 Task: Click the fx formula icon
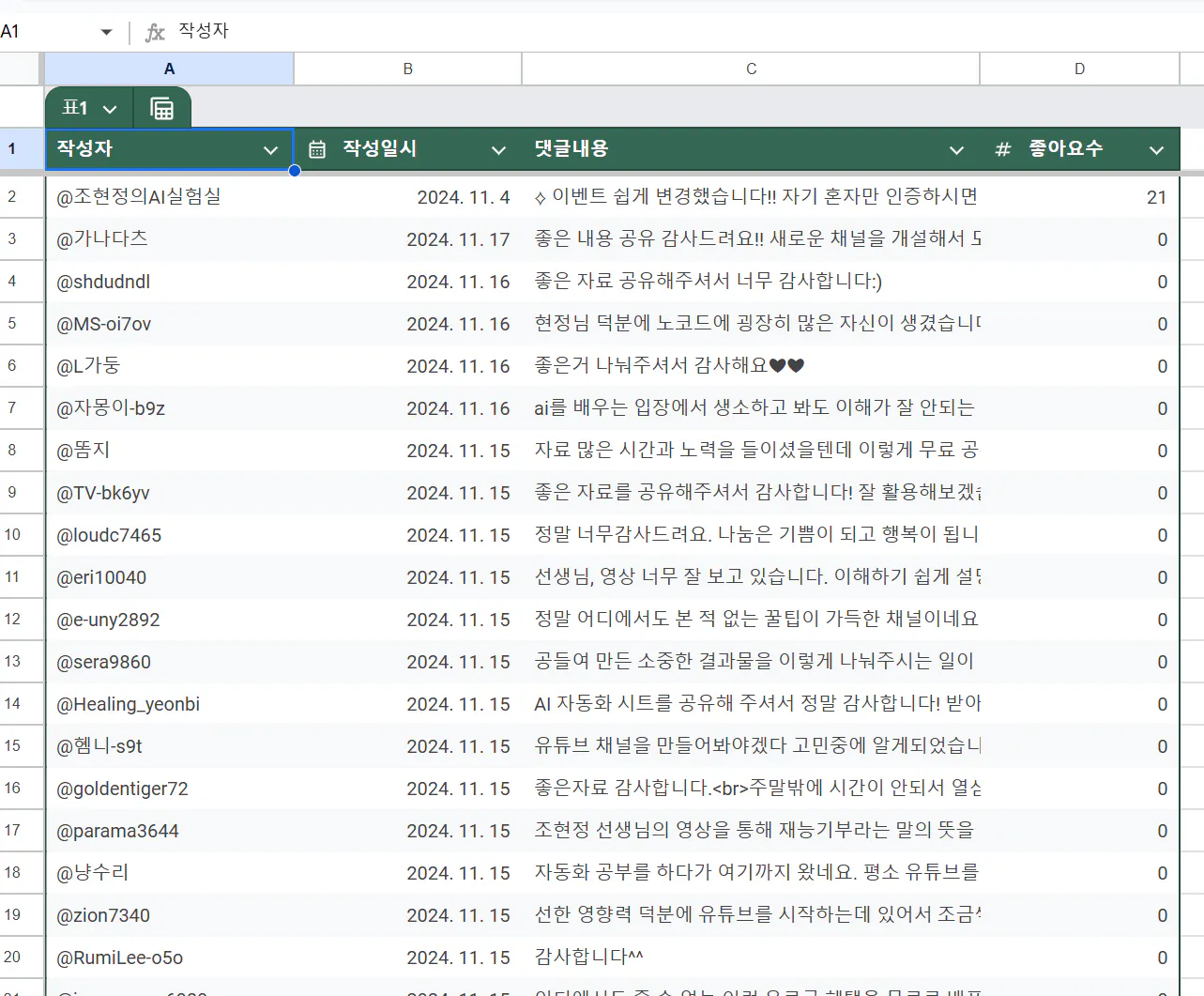[152, 30]
